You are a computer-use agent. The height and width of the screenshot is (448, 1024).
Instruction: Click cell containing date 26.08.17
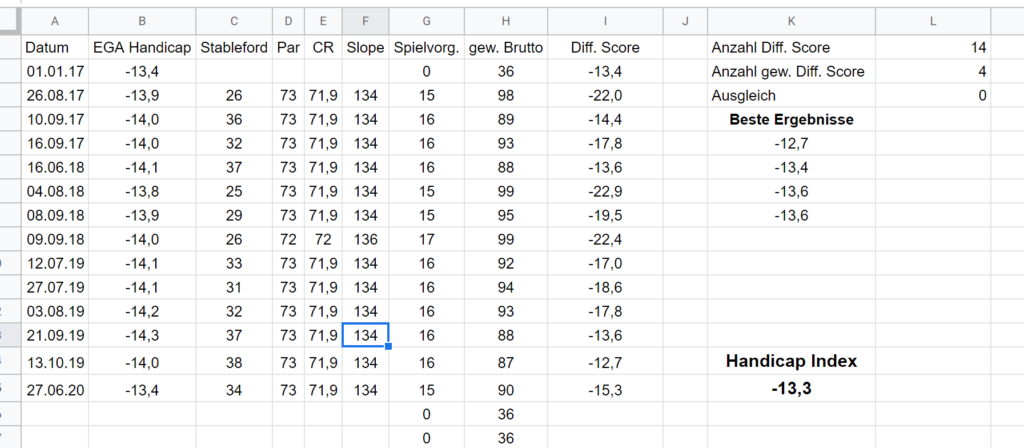click(55, 95)
